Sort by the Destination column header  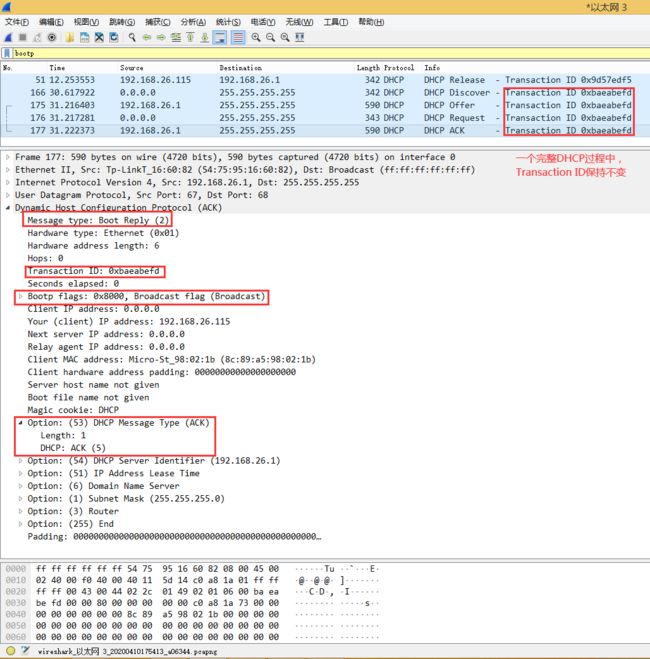click(x=240, y=68)
